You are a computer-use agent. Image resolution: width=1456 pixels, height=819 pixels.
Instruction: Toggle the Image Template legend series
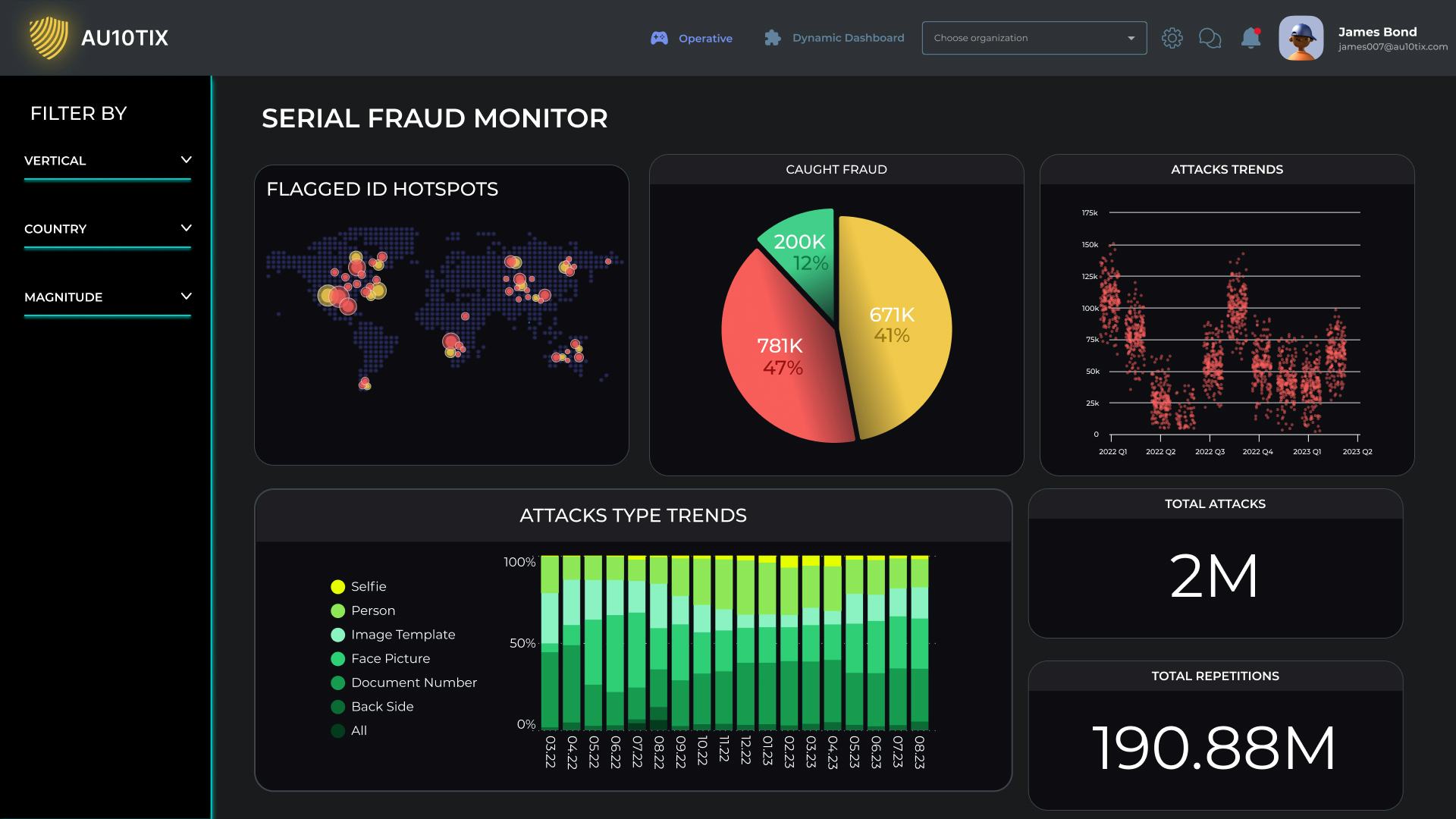[x=403, y=635]
